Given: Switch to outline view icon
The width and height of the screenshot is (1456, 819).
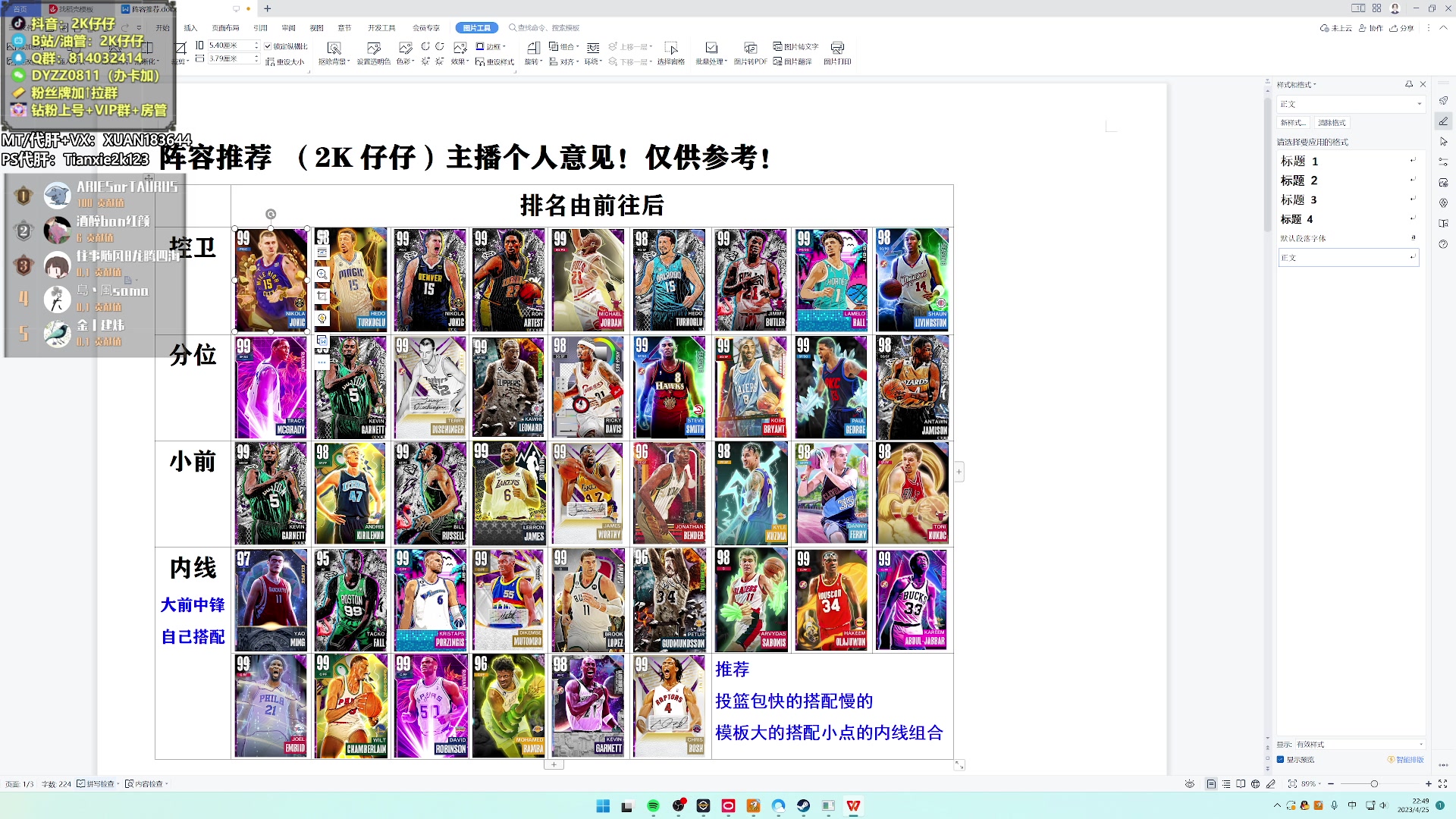Looking at the screenshot, I should (x=1226, y=783).
